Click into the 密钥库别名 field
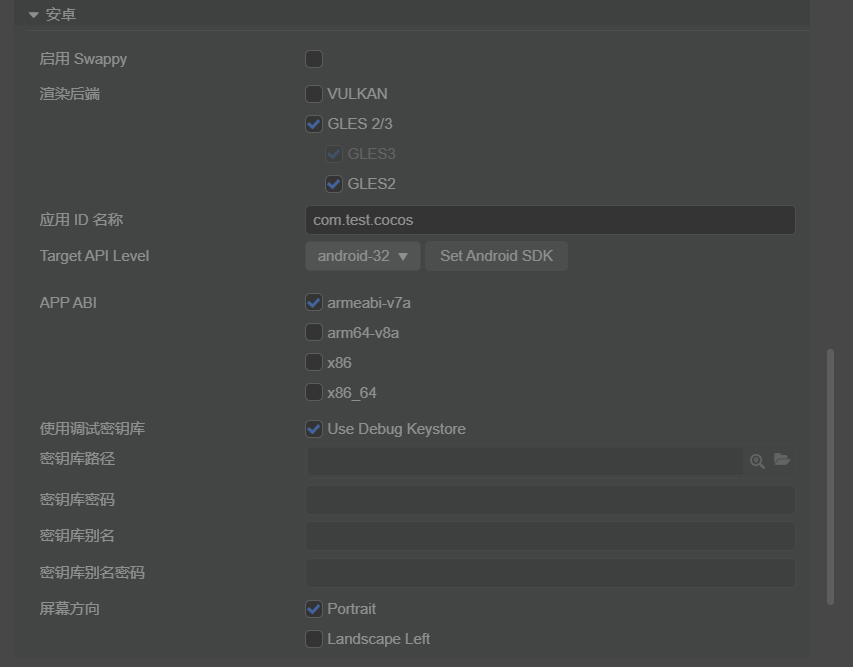 [x=550, y=536]
